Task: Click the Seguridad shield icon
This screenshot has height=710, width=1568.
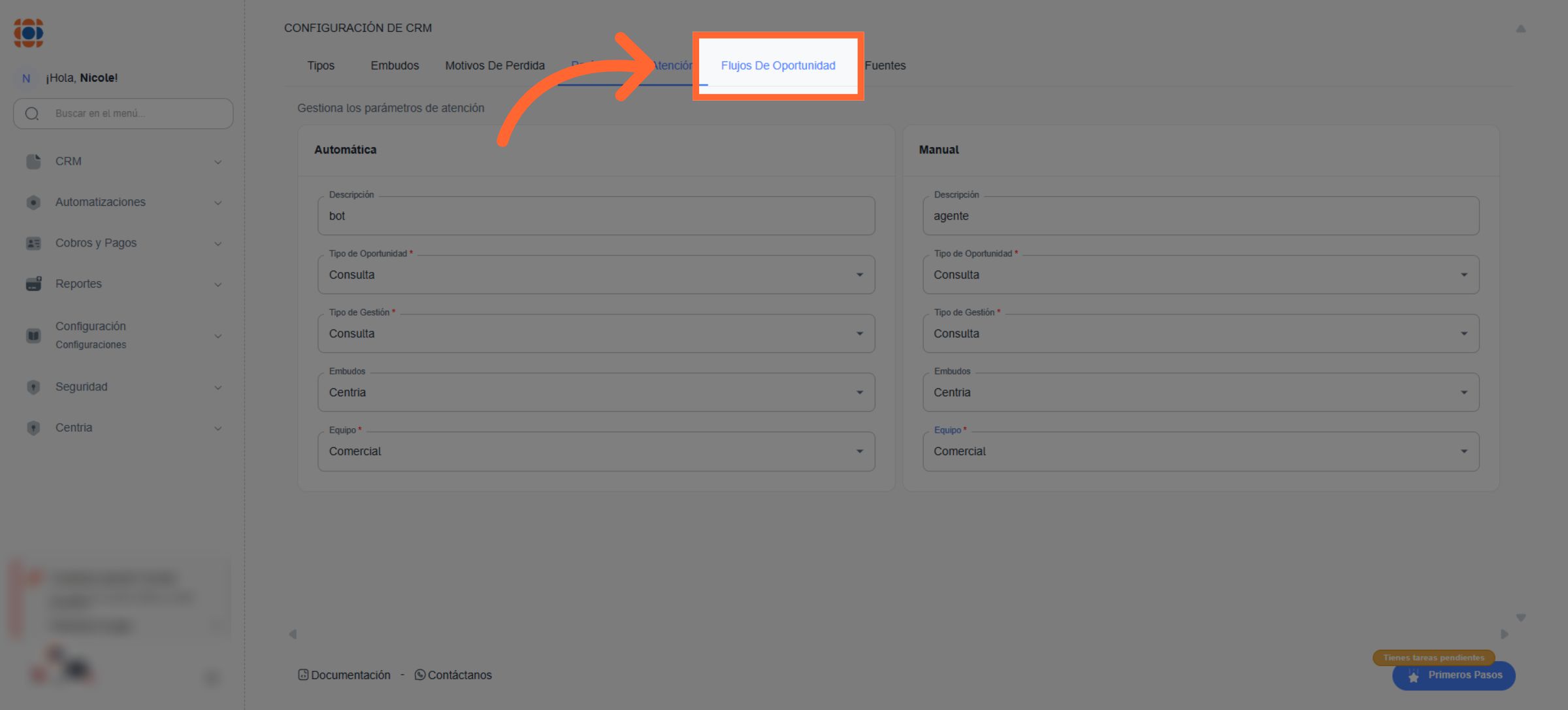Action: point(33,387)
